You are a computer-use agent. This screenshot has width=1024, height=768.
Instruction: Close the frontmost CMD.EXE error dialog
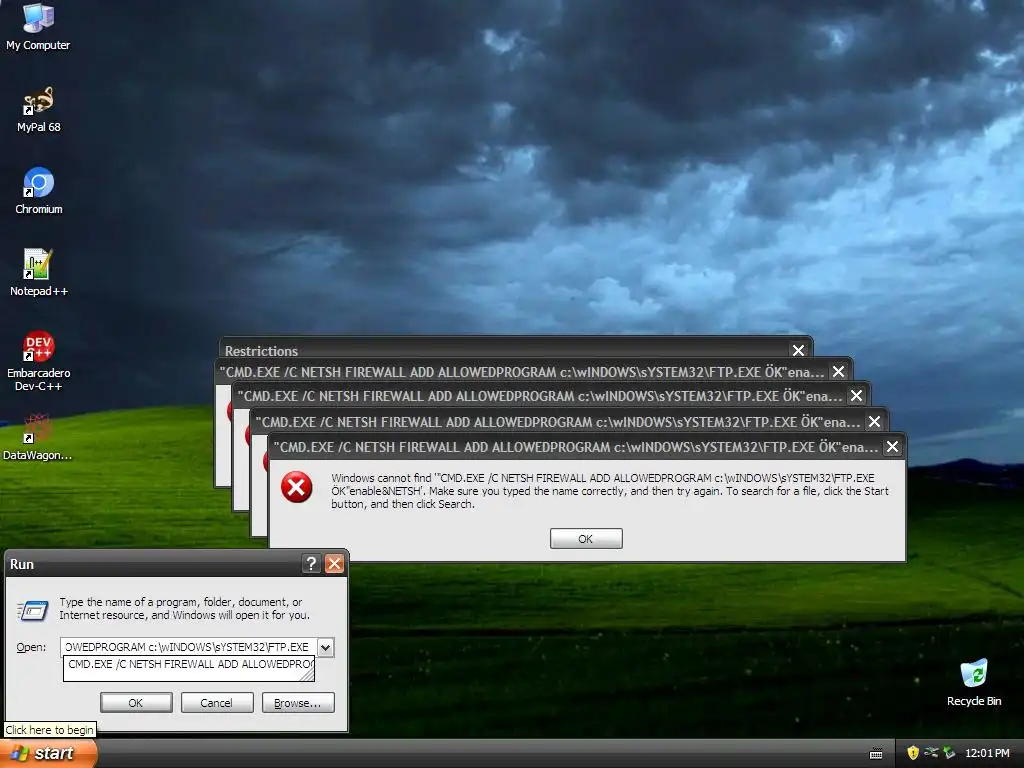892,447
